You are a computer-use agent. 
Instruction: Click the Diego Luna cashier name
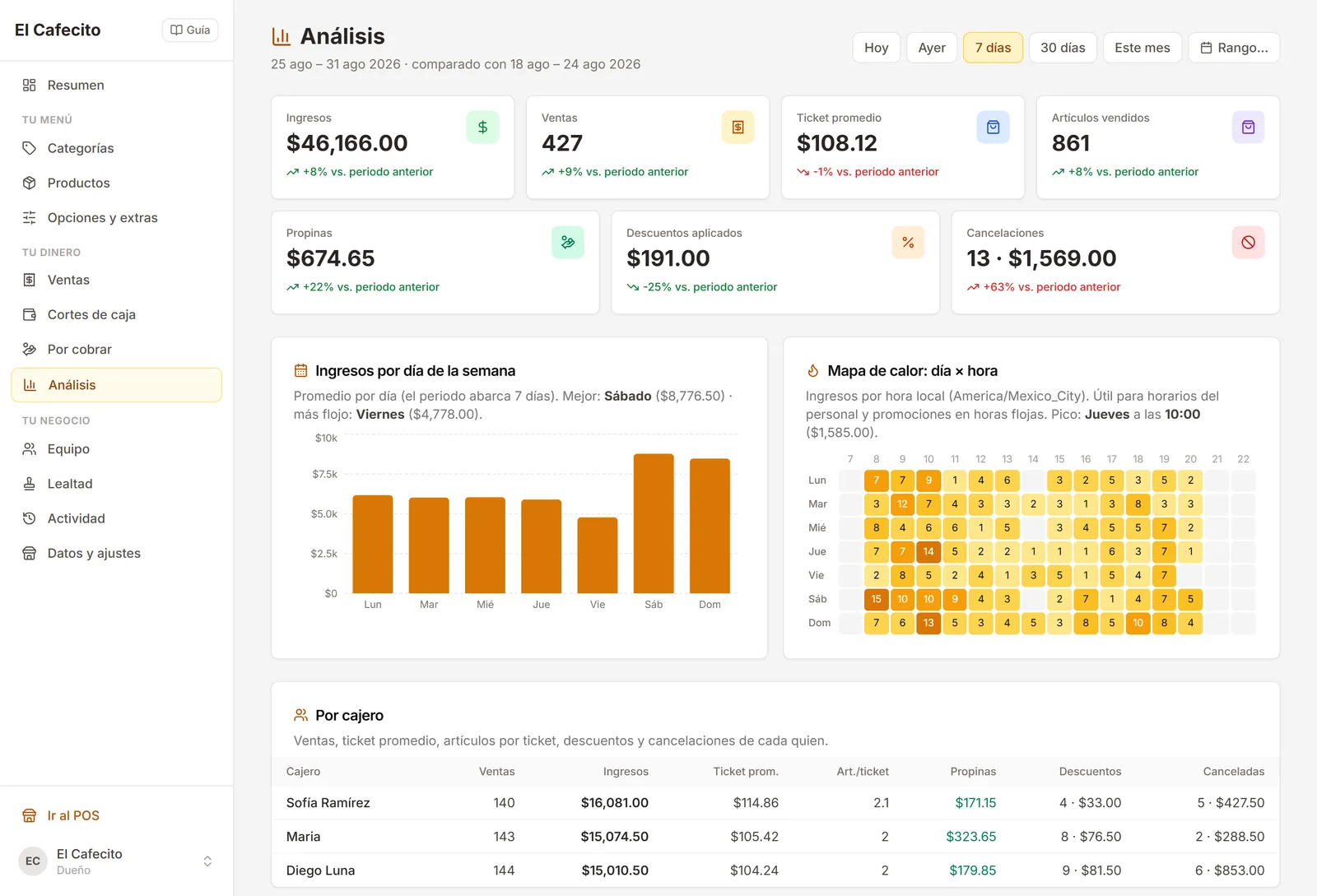point(321,870)
